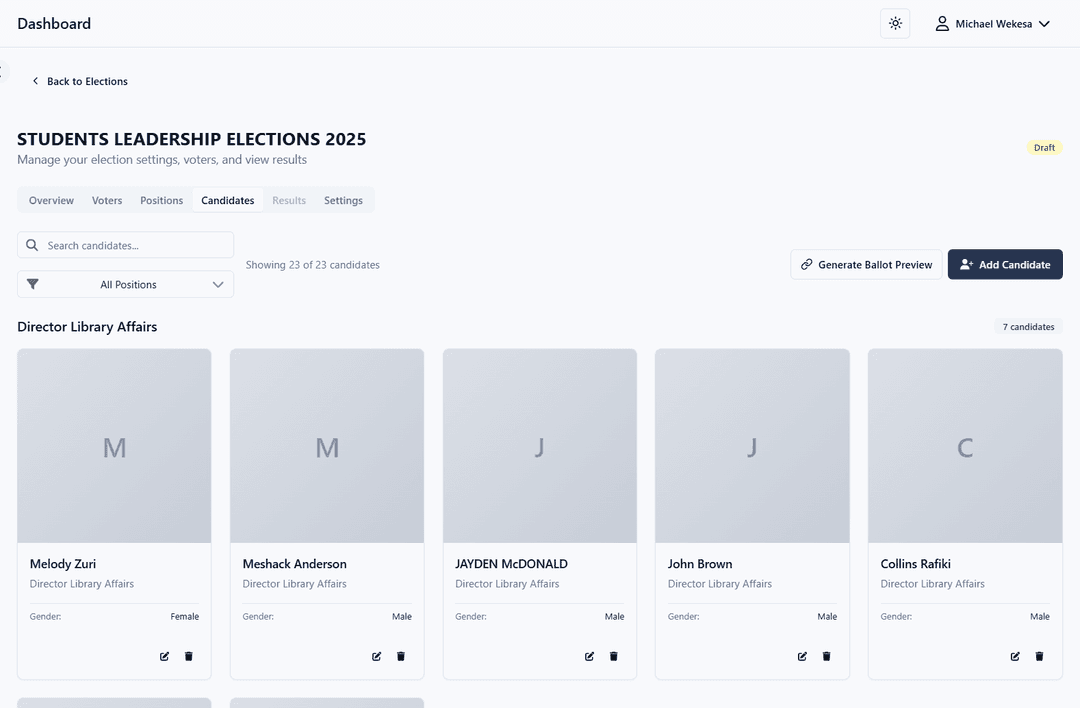
Task: Open the Positions tab
Action: 162,200
